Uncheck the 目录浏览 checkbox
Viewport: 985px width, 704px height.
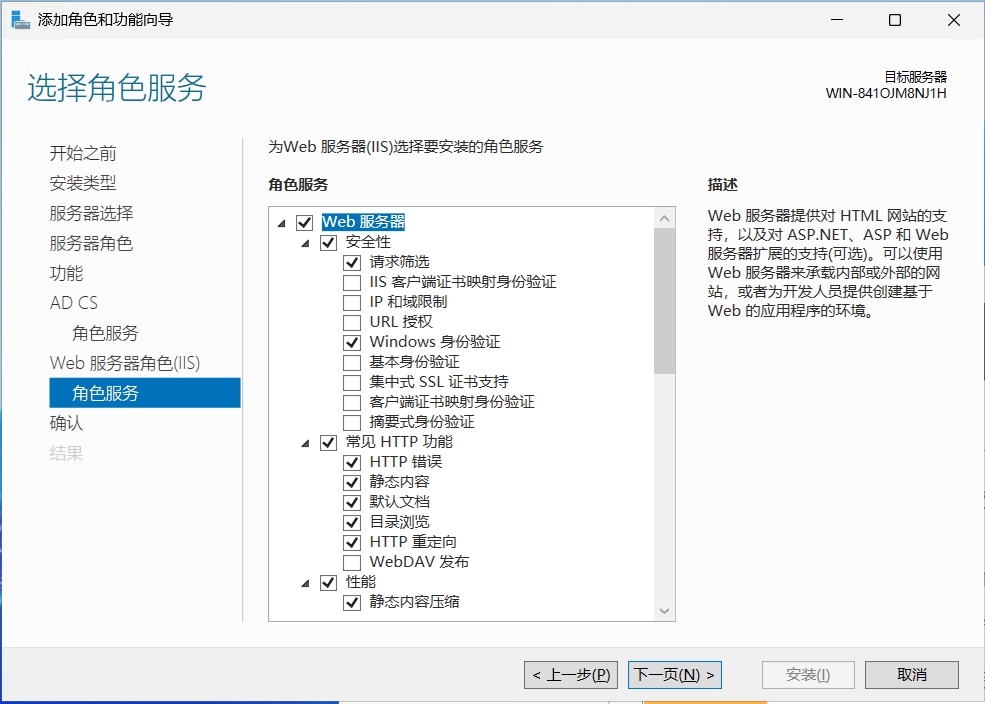[352, 523]
